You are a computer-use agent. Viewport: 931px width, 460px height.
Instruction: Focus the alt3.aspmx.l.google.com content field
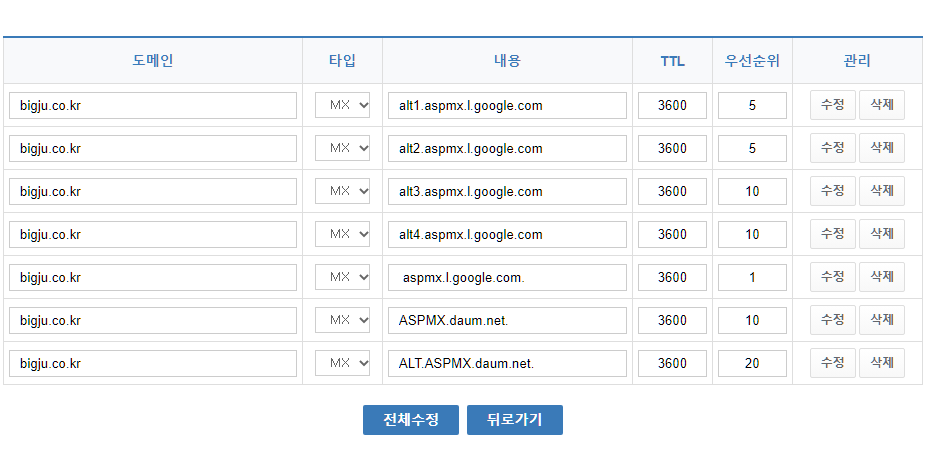point(508,191)
